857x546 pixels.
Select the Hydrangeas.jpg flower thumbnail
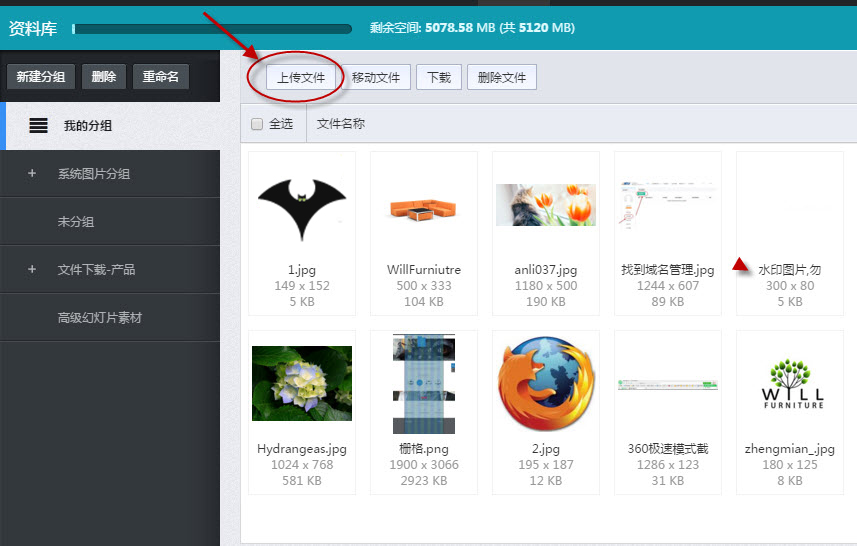302,385
